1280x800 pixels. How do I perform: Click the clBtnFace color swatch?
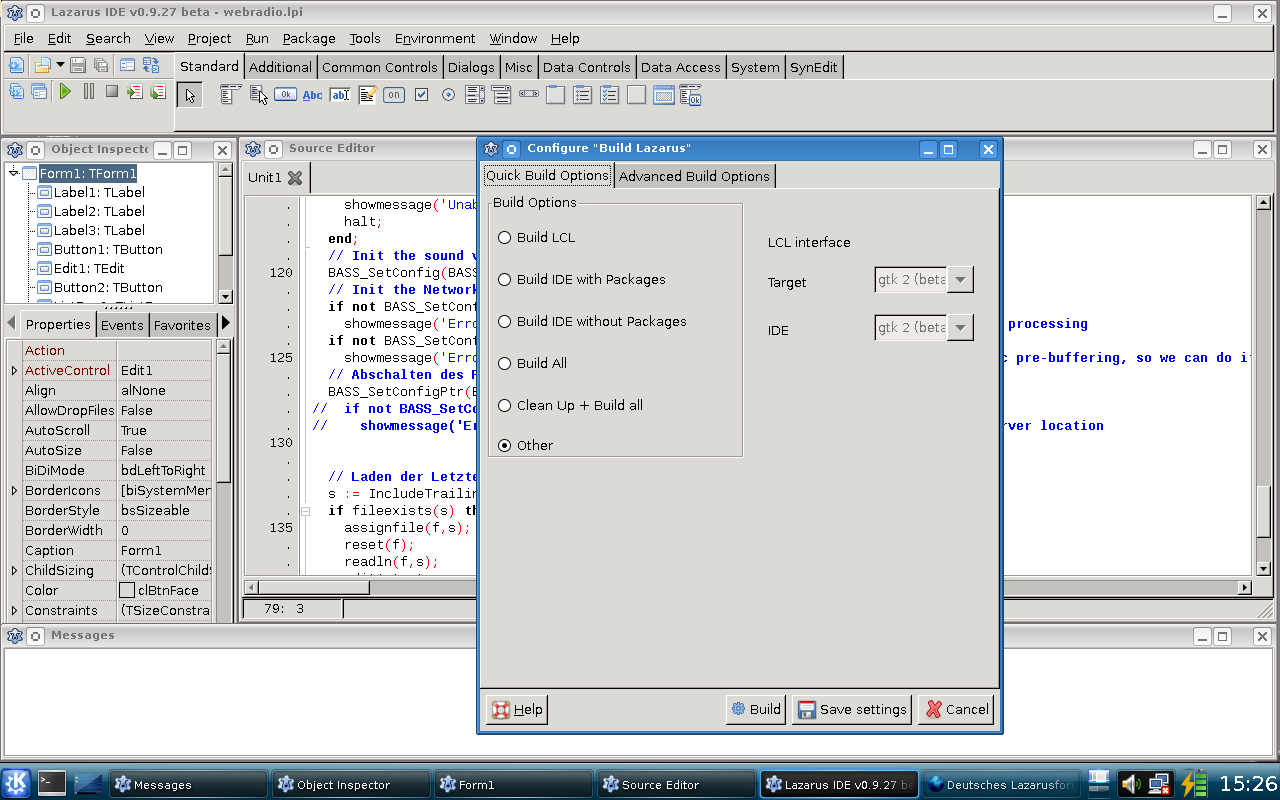click(127, 591)
